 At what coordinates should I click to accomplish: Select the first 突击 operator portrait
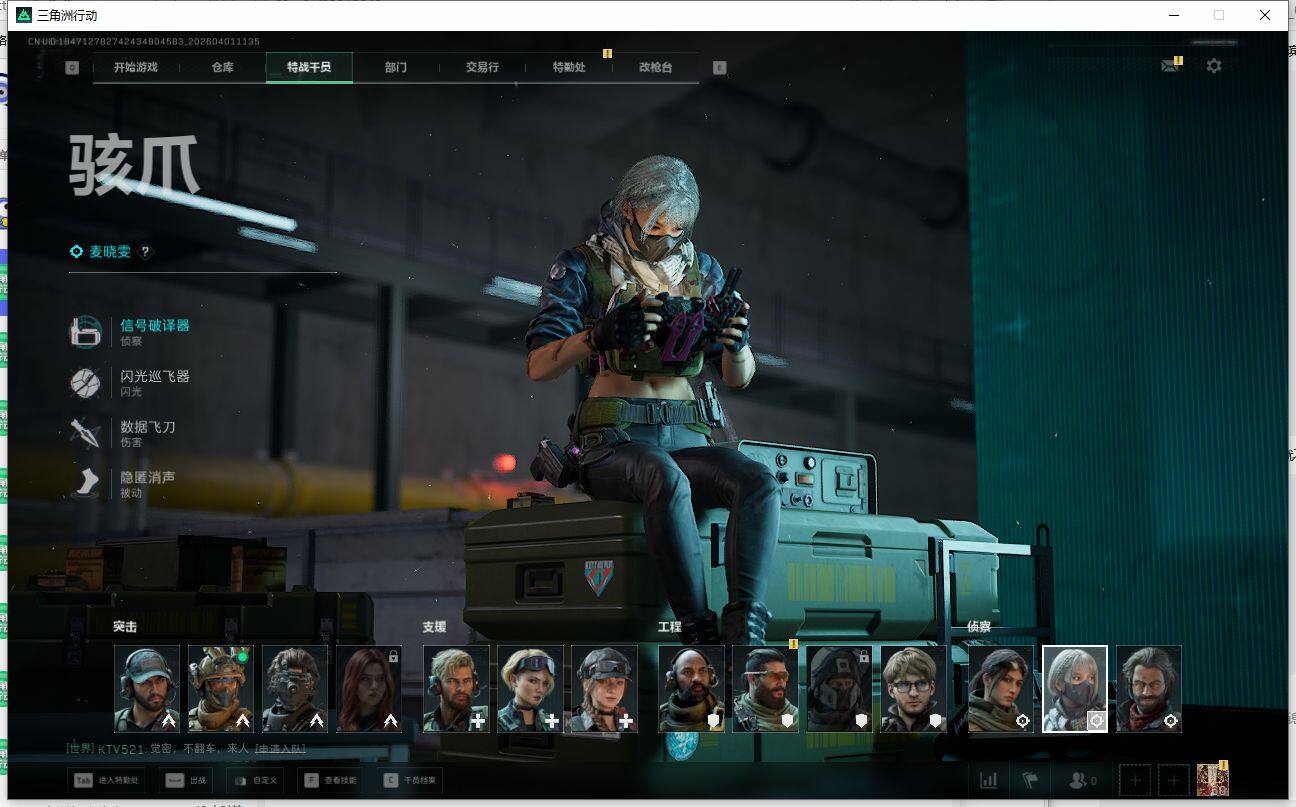click(147, 689)
